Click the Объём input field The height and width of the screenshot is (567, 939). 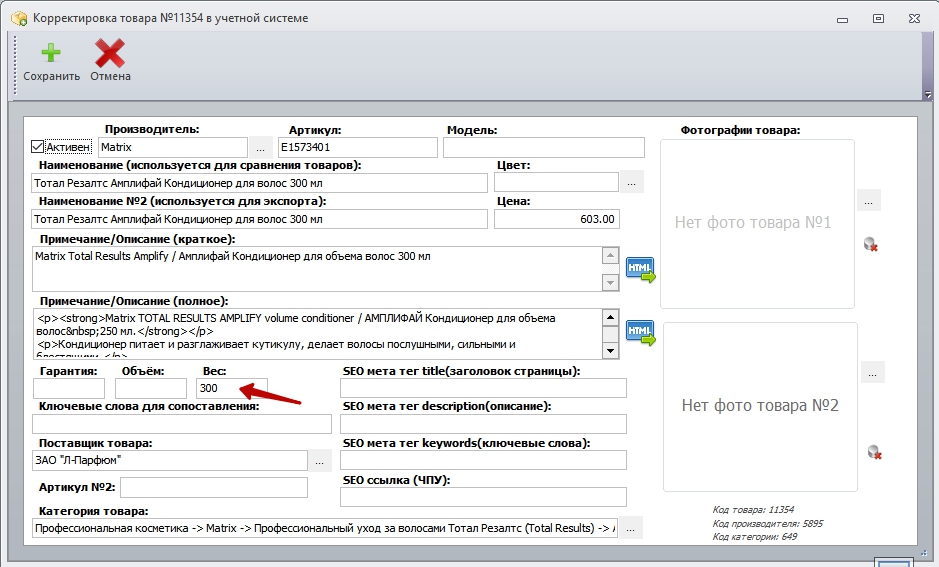click(x=151, y=389)
